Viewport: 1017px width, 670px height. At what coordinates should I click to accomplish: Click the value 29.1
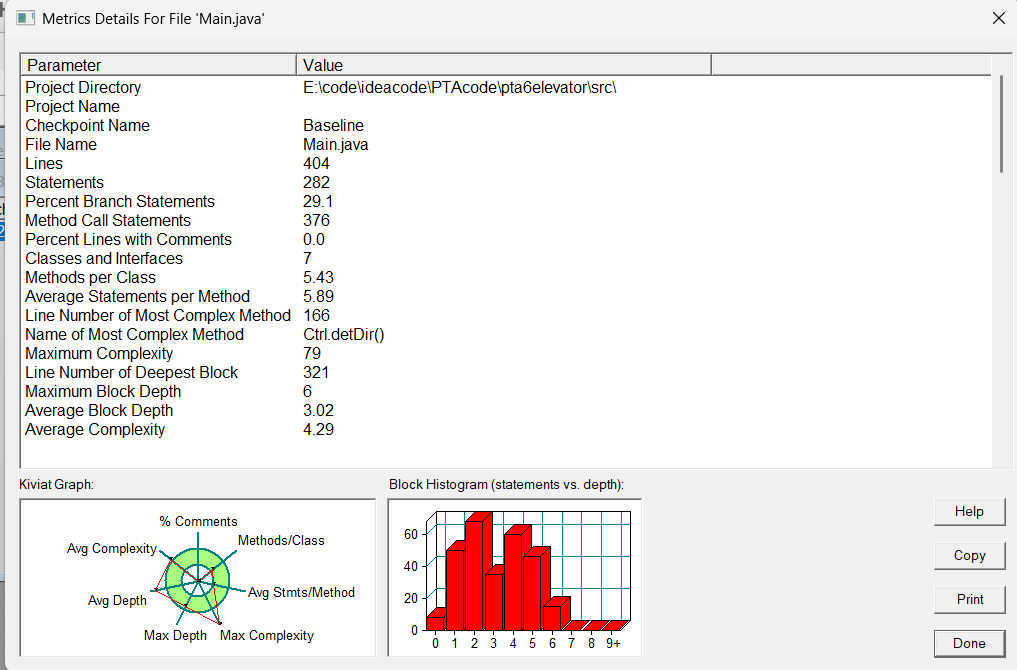[x=318, y=202]
